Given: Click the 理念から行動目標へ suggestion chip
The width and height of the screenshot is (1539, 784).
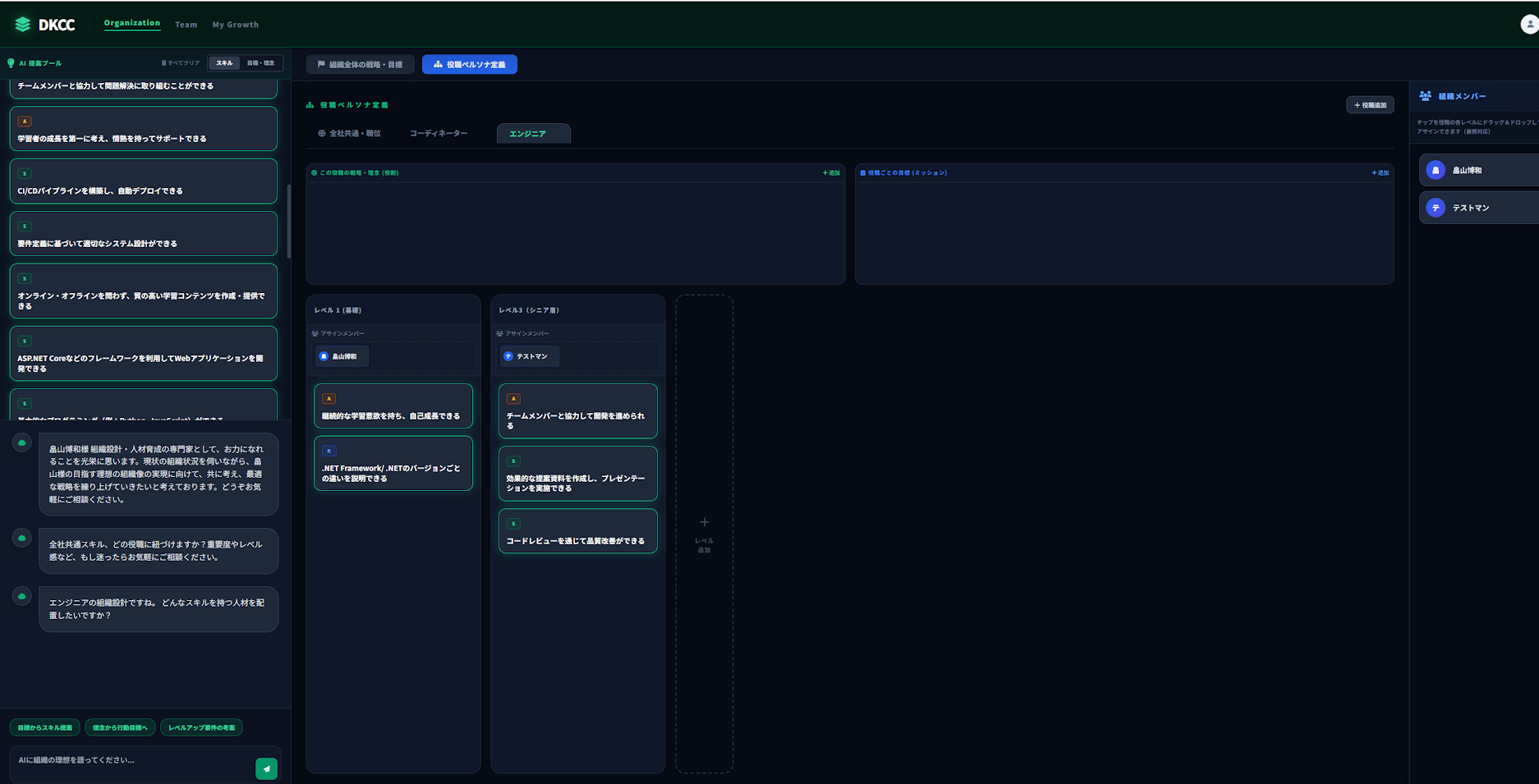Looking at the screenshot, I should [120, 727].
